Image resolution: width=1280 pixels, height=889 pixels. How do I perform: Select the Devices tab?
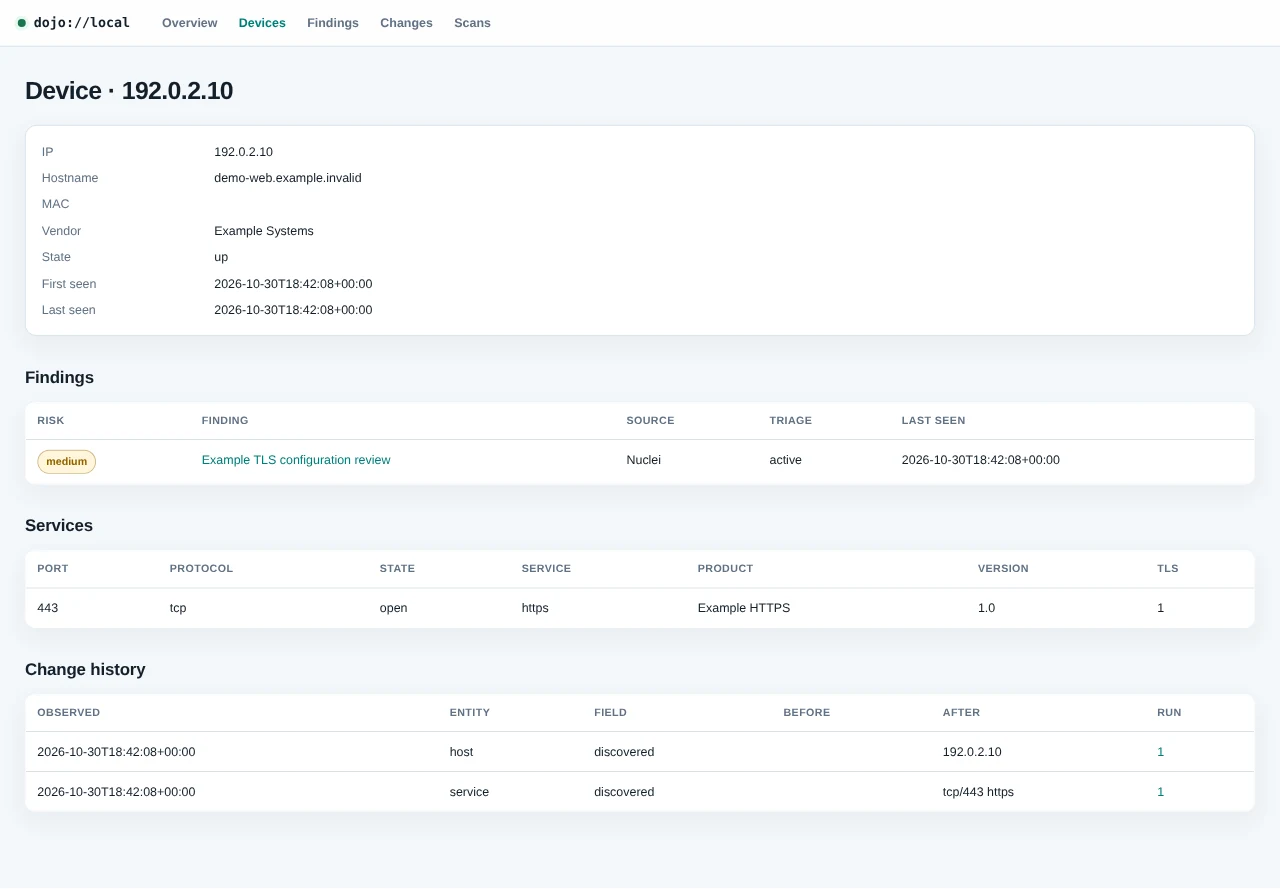pos(262,23)
